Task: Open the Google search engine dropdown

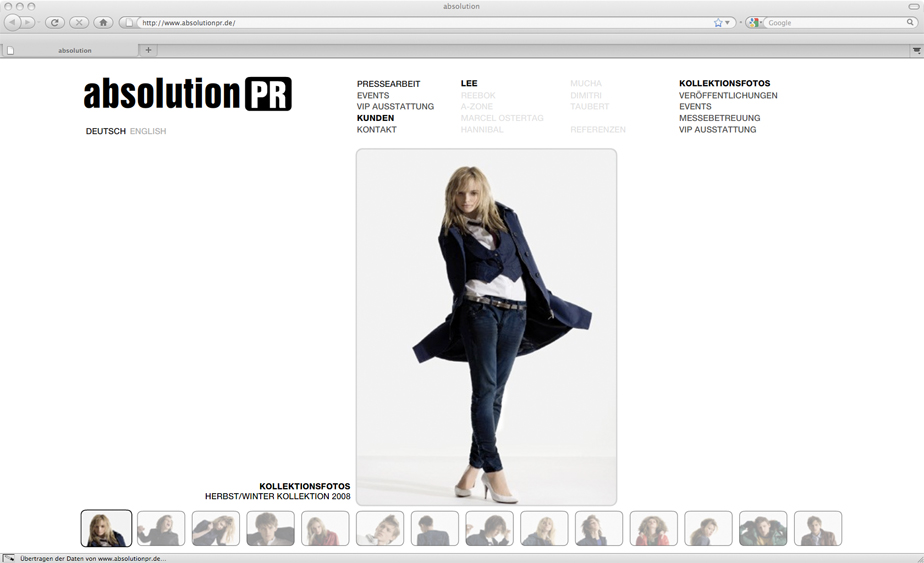Action: pos(756,22)
